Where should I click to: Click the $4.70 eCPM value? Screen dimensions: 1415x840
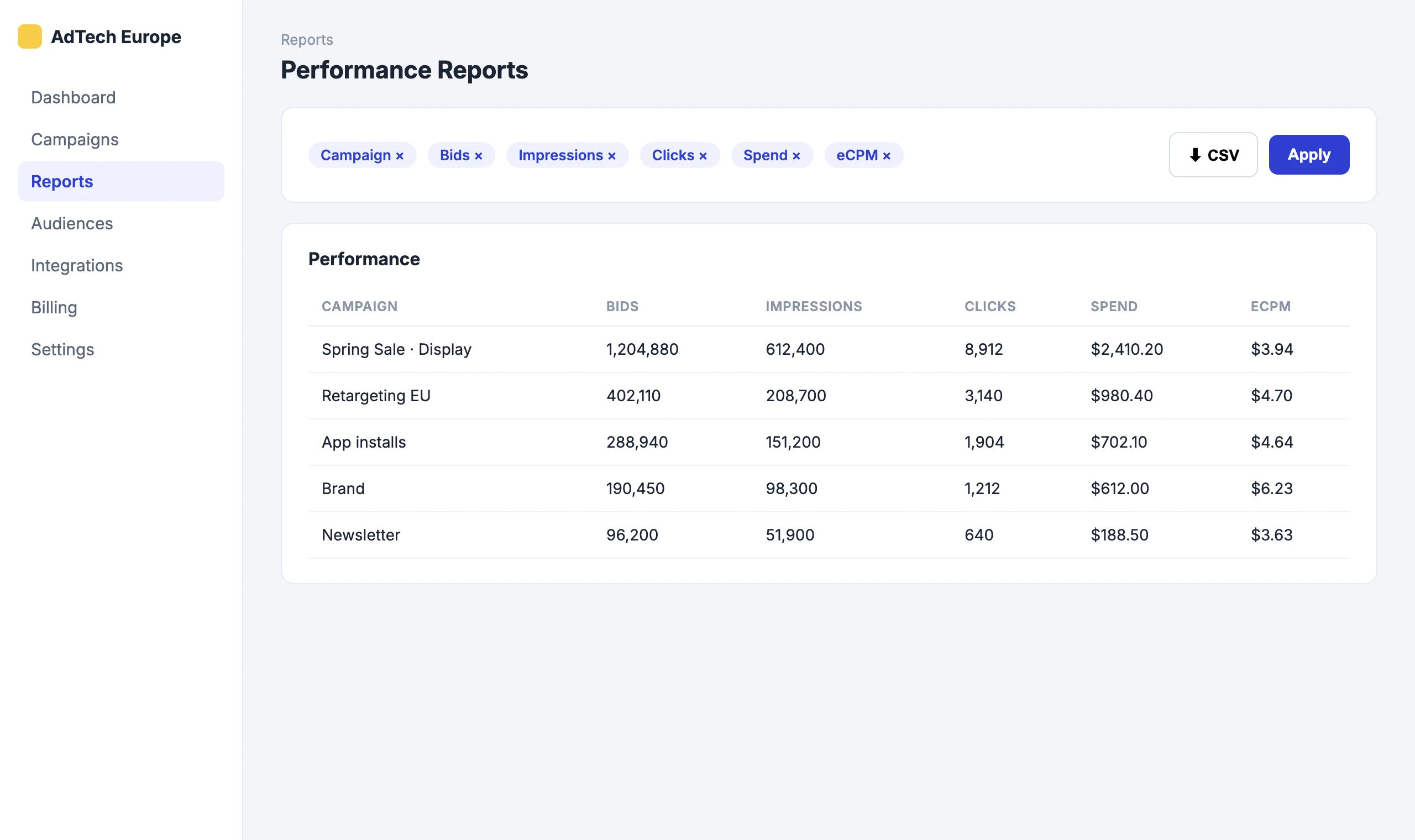(1271, 396)
